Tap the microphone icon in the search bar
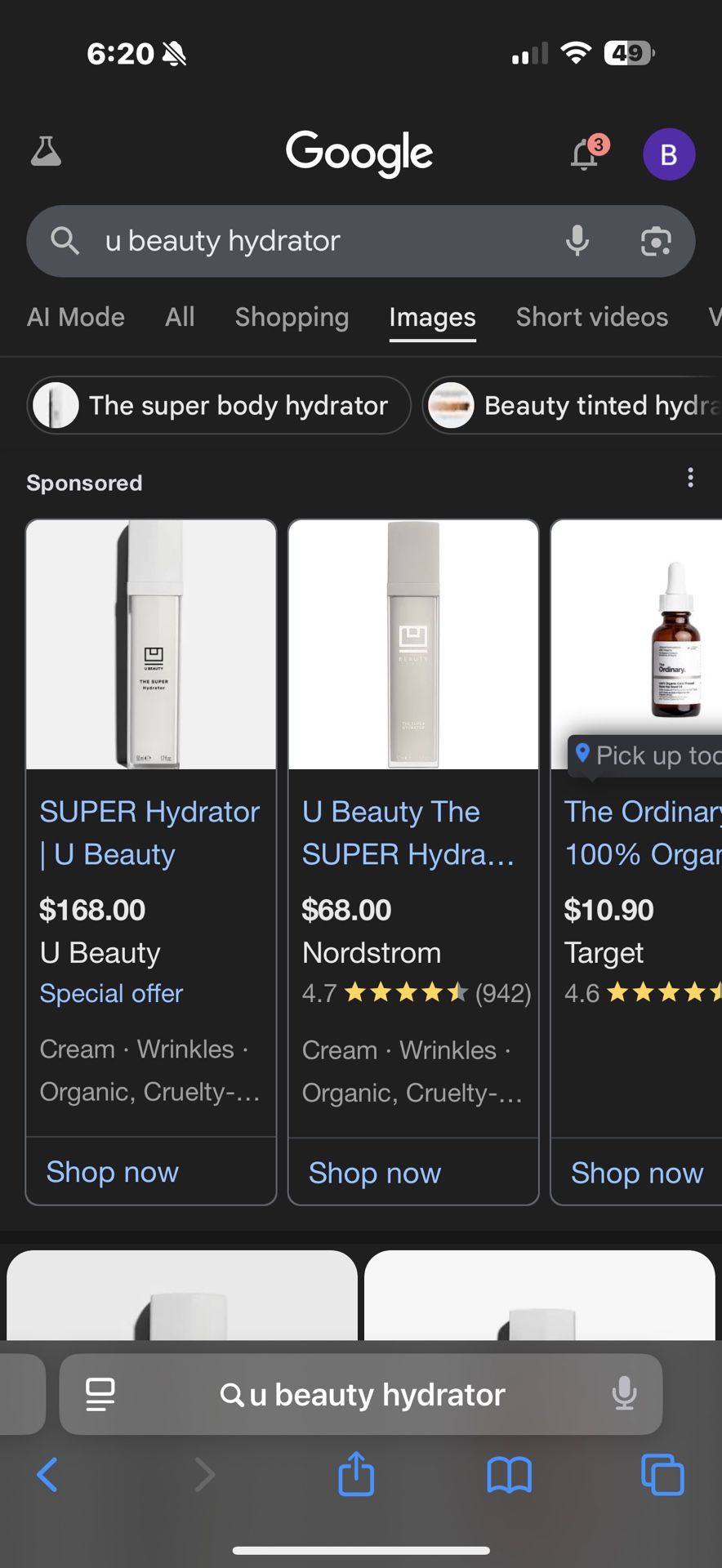This screenshot has height=1568, width=722. click(577, 241)
